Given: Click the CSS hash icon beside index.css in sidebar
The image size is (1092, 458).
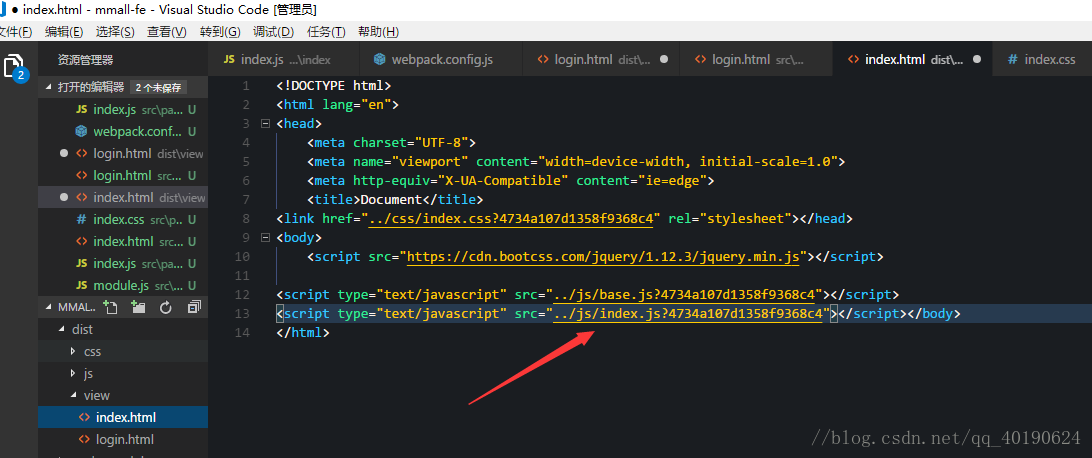Looking at the screenshot, I should [81, 219].
